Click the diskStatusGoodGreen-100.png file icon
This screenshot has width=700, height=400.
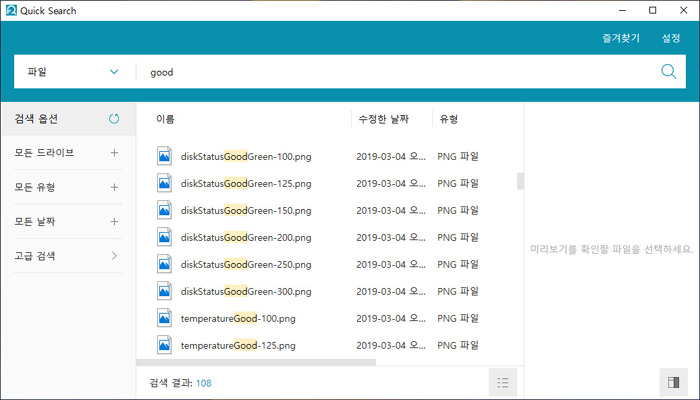[x=165, y=157]
